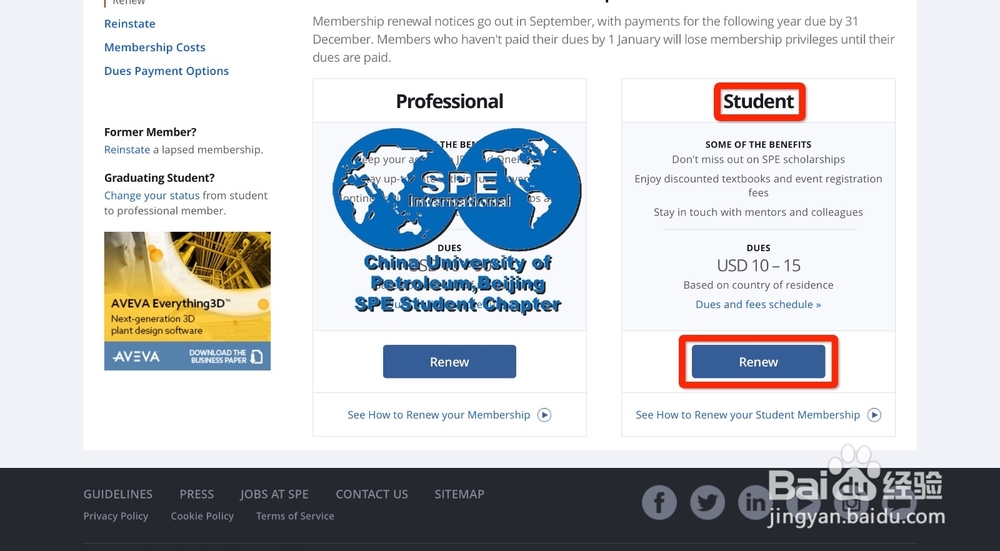Open Membership Costs in the sidebar

155,47
